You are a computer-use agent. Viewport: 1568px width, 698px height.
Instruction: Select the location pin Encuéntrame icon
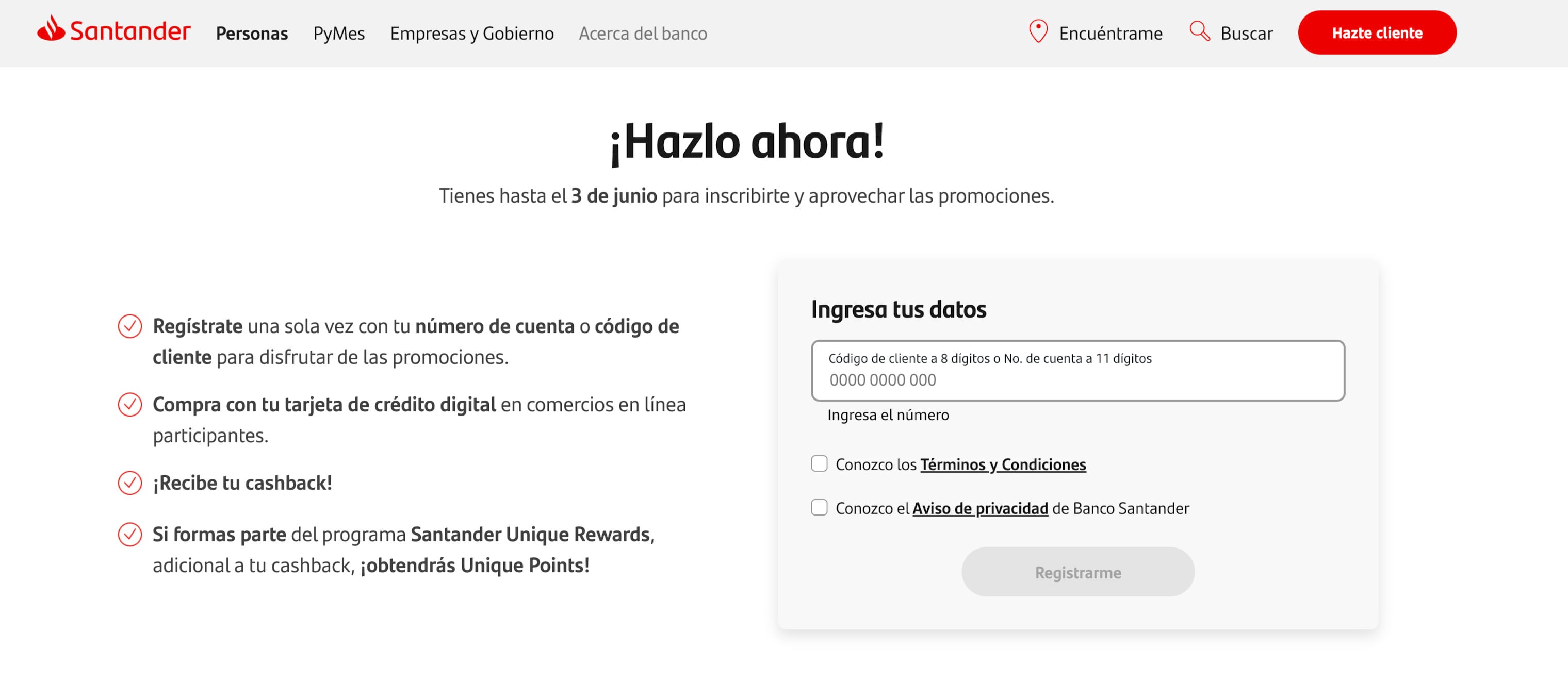(1038, 31)
